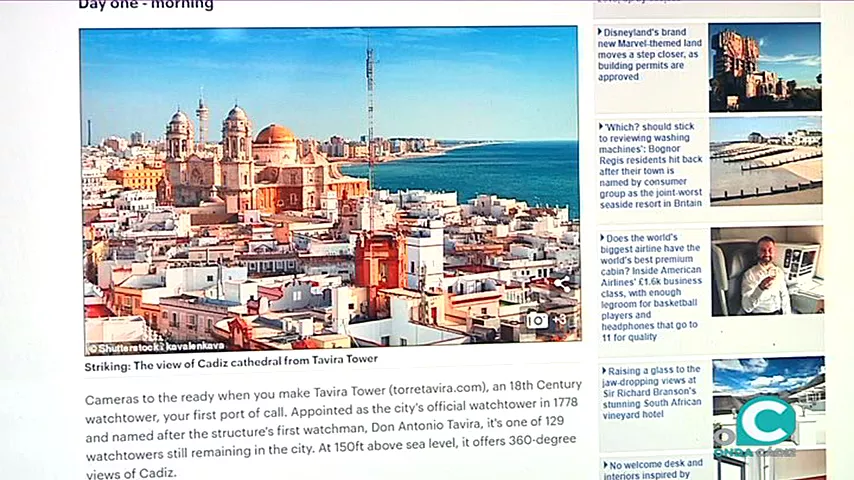Open the photo gallery camera icon
This screenshot has height=480, width=854.
pyautogui.click(x=537, y=320)
